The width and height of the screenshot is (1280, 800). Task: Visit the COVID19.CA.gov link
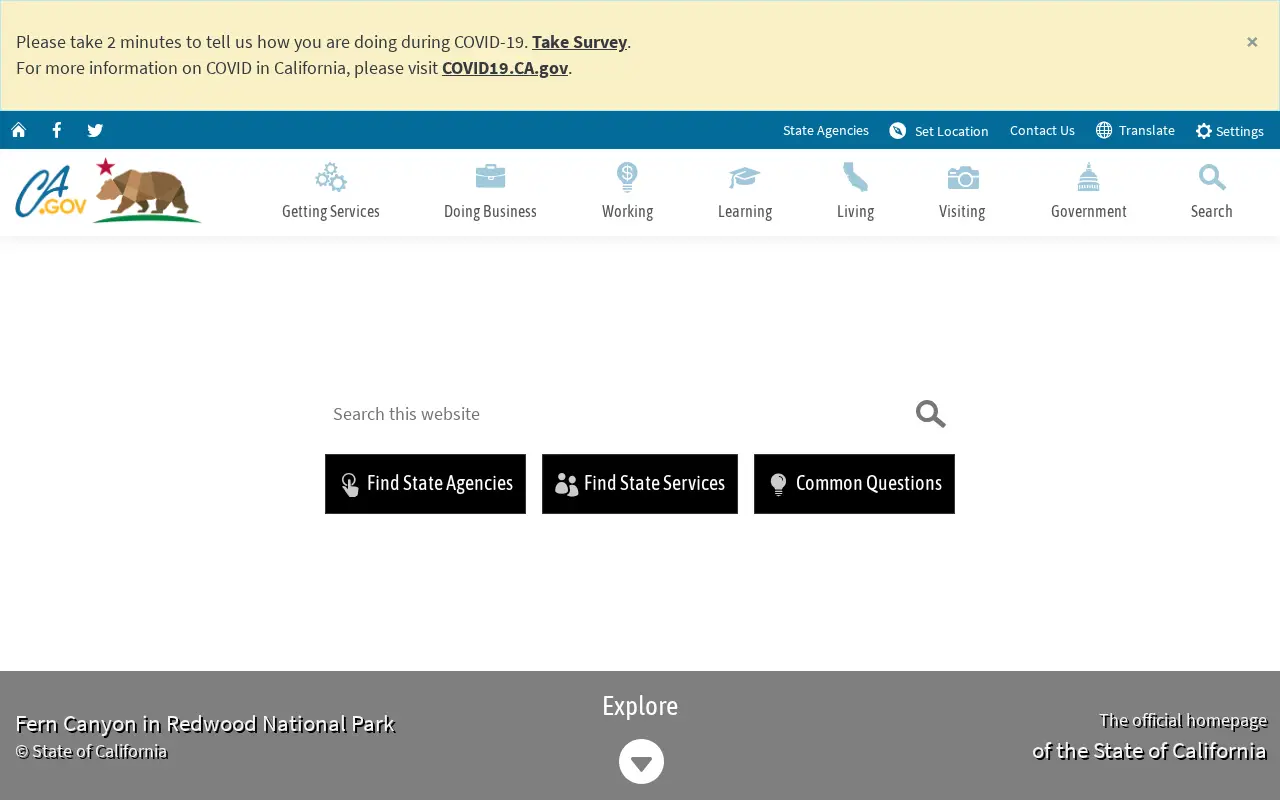(505, 68)
